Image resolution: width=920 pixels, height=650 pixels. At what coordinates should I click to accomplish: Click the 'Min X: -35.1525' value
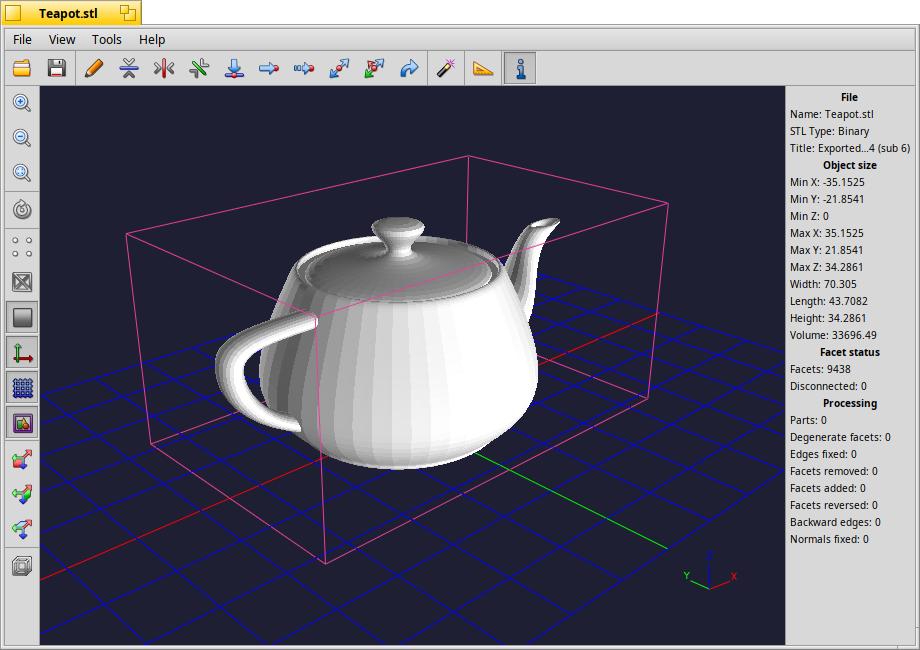coord(827,182)
